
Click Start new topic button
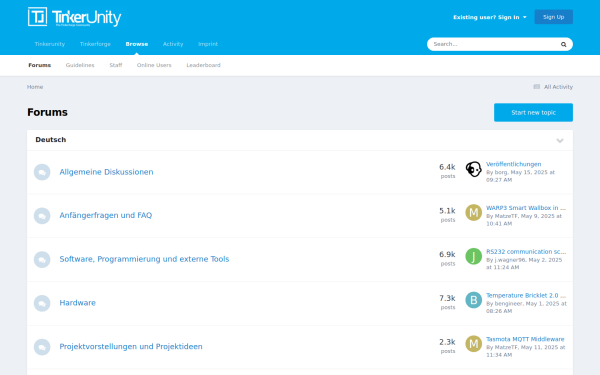533,112
